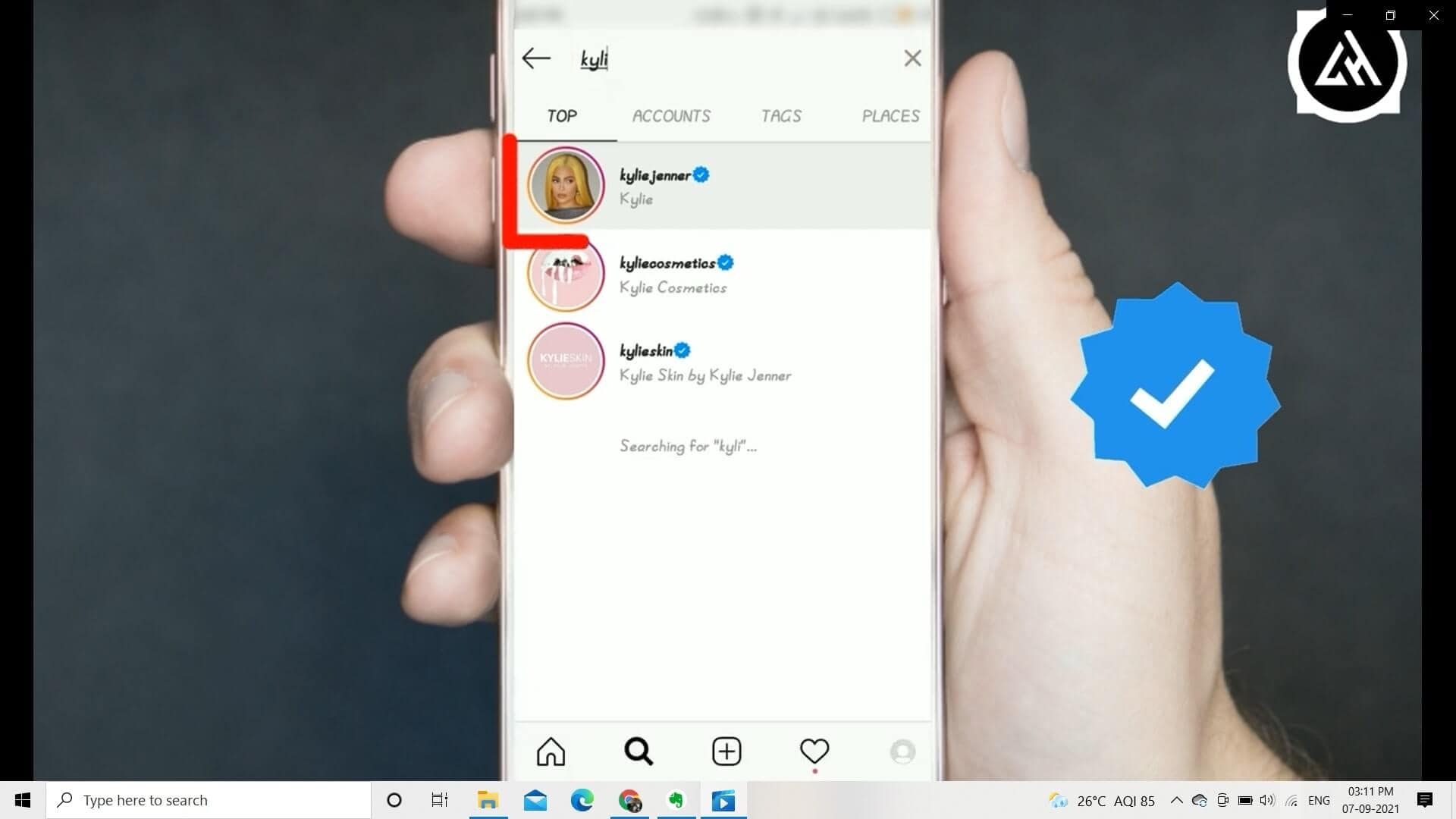Viewport: 1456px width, 819px height.
Task: Open the kyliecosmetics account result
Action: coord(667,274)
